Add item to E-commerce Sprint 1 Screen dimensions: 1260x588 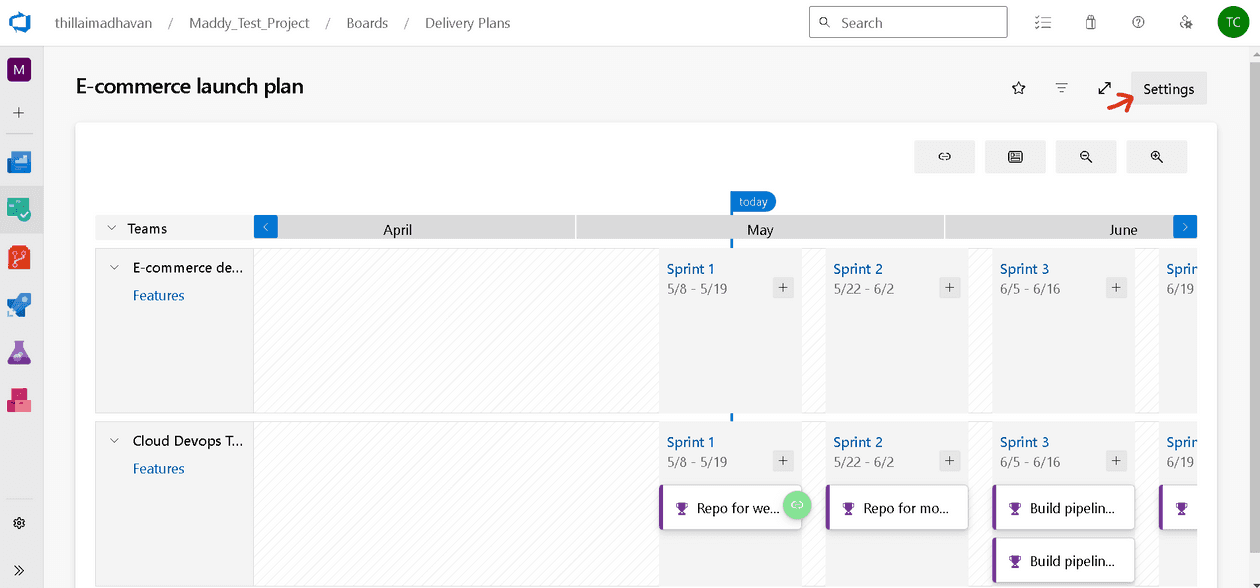[783, 288]
